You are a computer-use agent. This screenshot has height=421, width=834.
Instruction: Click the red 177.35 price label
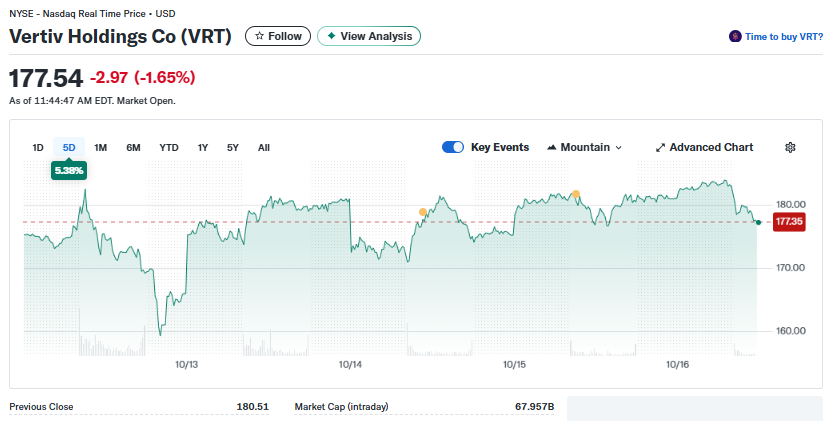789,221
